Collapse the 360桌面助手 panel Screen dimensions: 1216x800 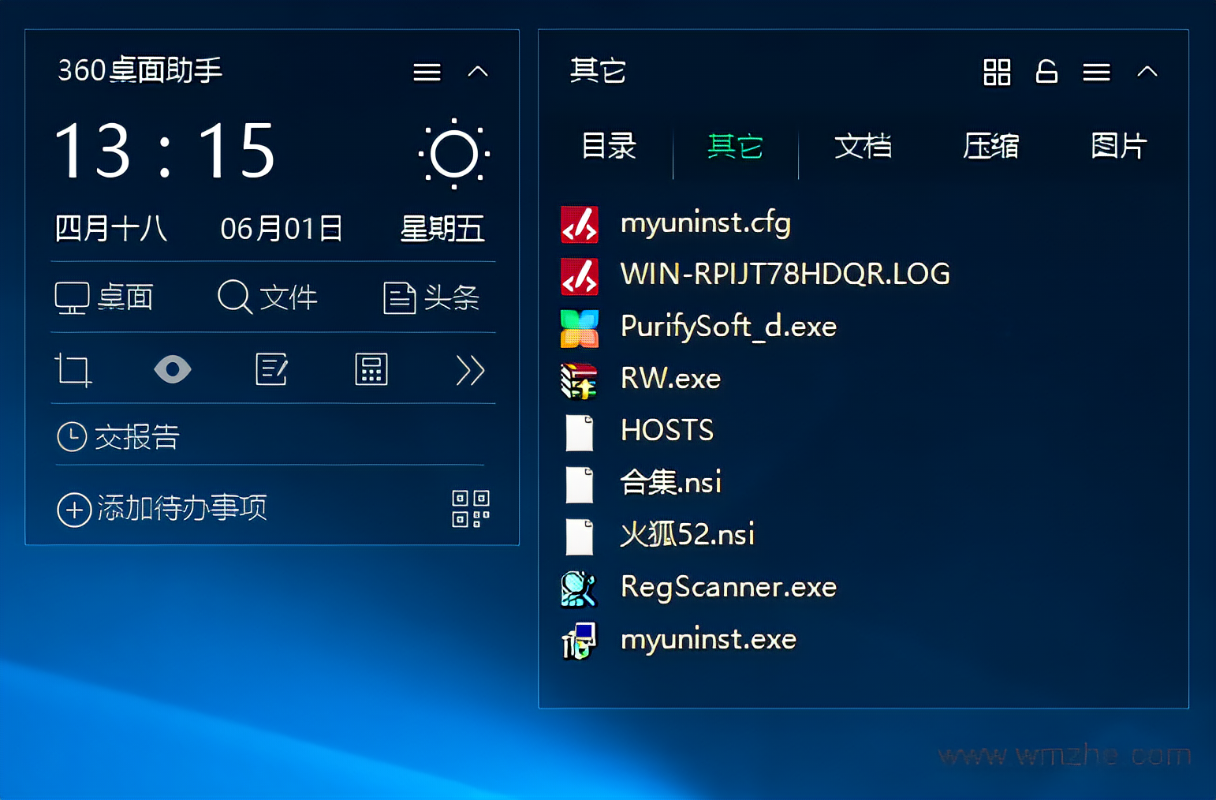[x=478, y=72]
